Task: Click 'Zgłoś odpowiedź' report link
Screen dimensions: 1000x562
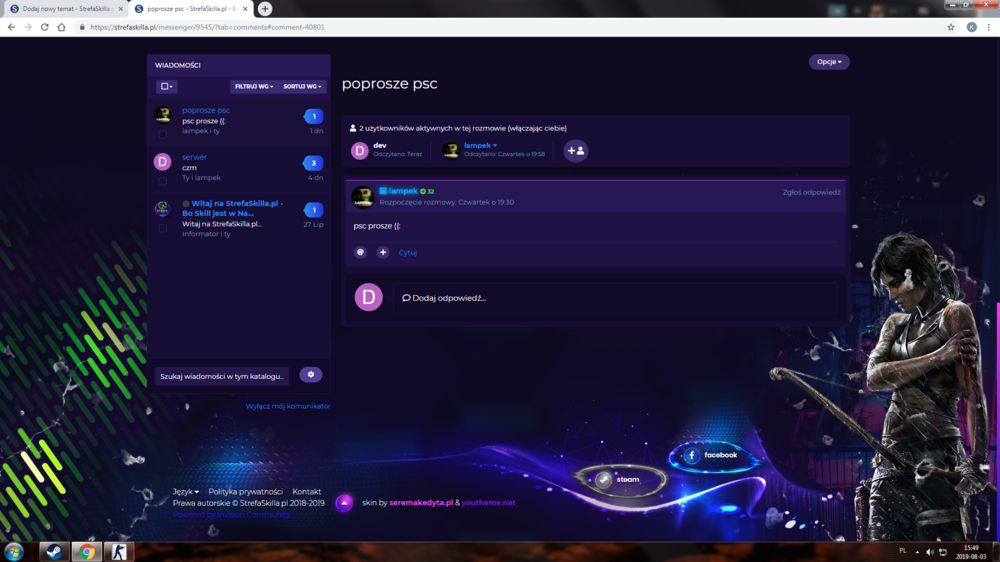Action: (x=811, y=192)
